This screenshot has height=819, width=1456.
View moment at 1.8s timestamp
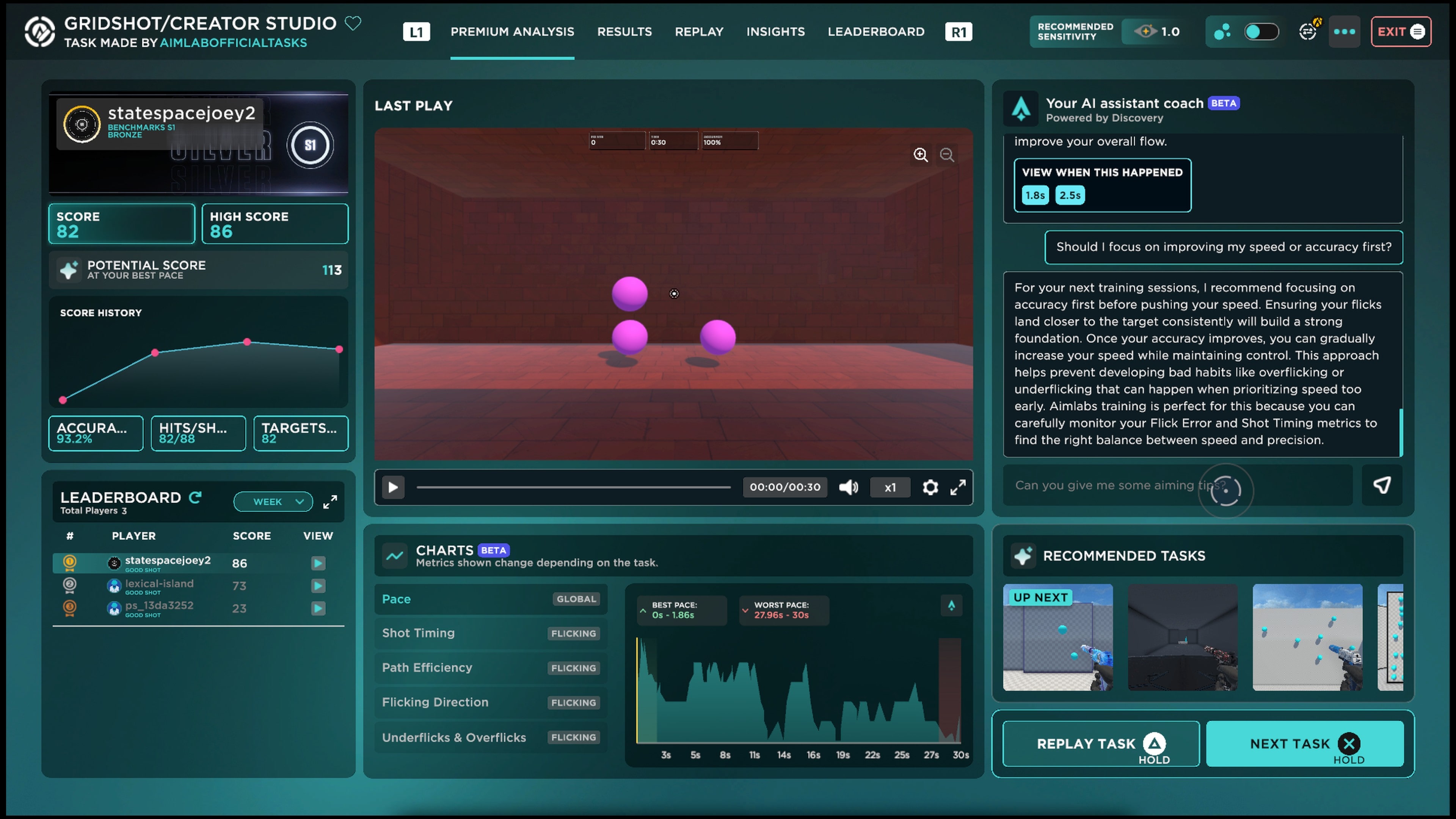tap(1034, 195)
